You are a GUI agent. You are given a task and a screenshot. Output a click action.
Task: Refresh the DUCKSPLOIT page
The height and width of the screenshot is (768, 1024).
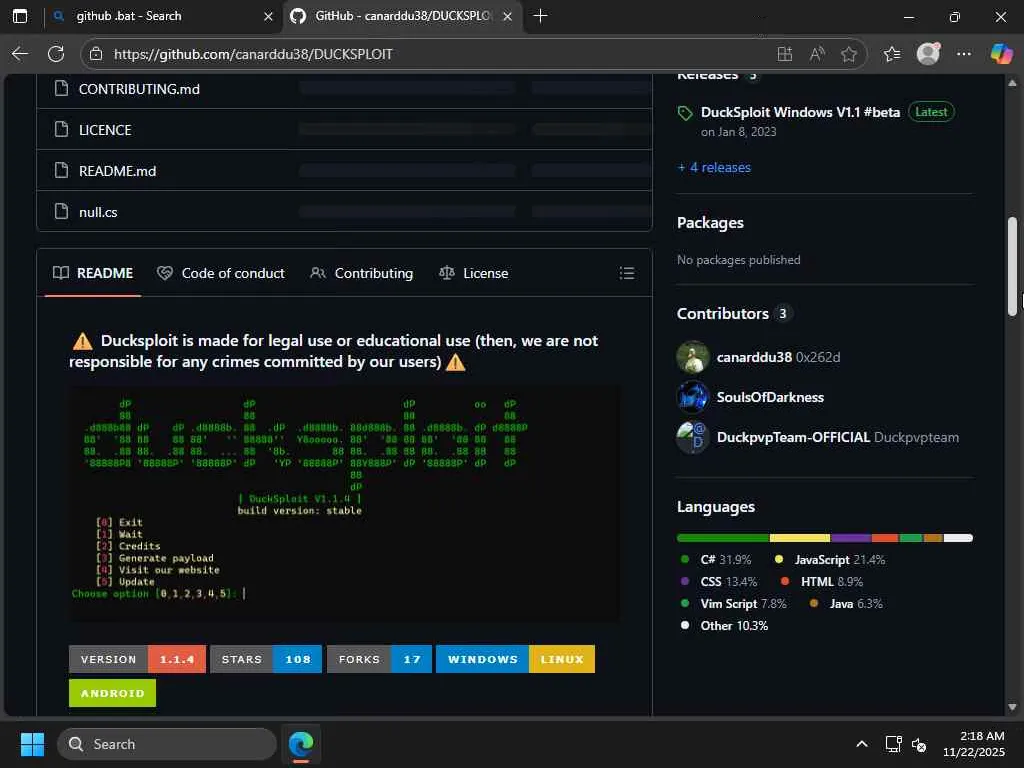[56, 54]
